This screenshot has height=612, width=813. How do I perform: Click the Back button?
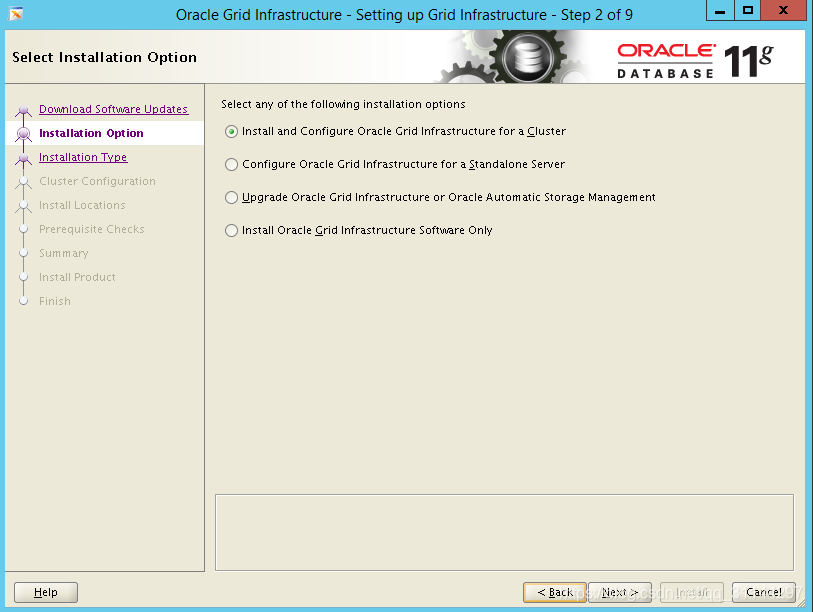coord(555,592)
